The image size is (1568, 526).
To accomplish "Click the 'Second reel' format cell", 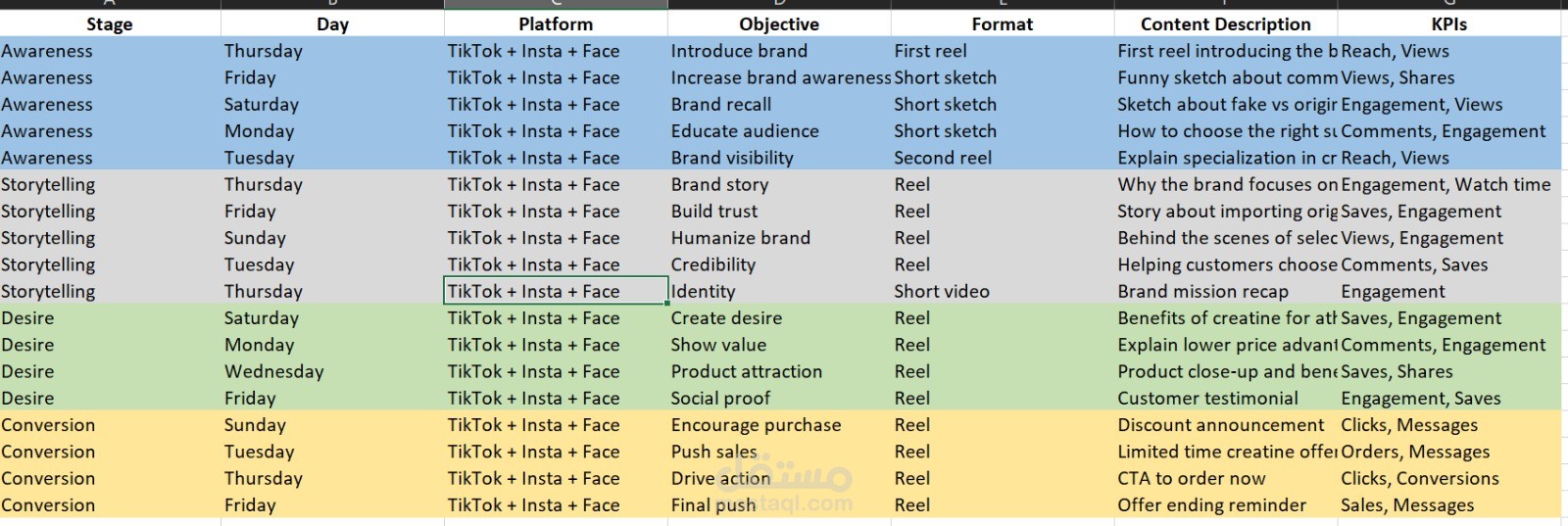I will pos(1003,158).
